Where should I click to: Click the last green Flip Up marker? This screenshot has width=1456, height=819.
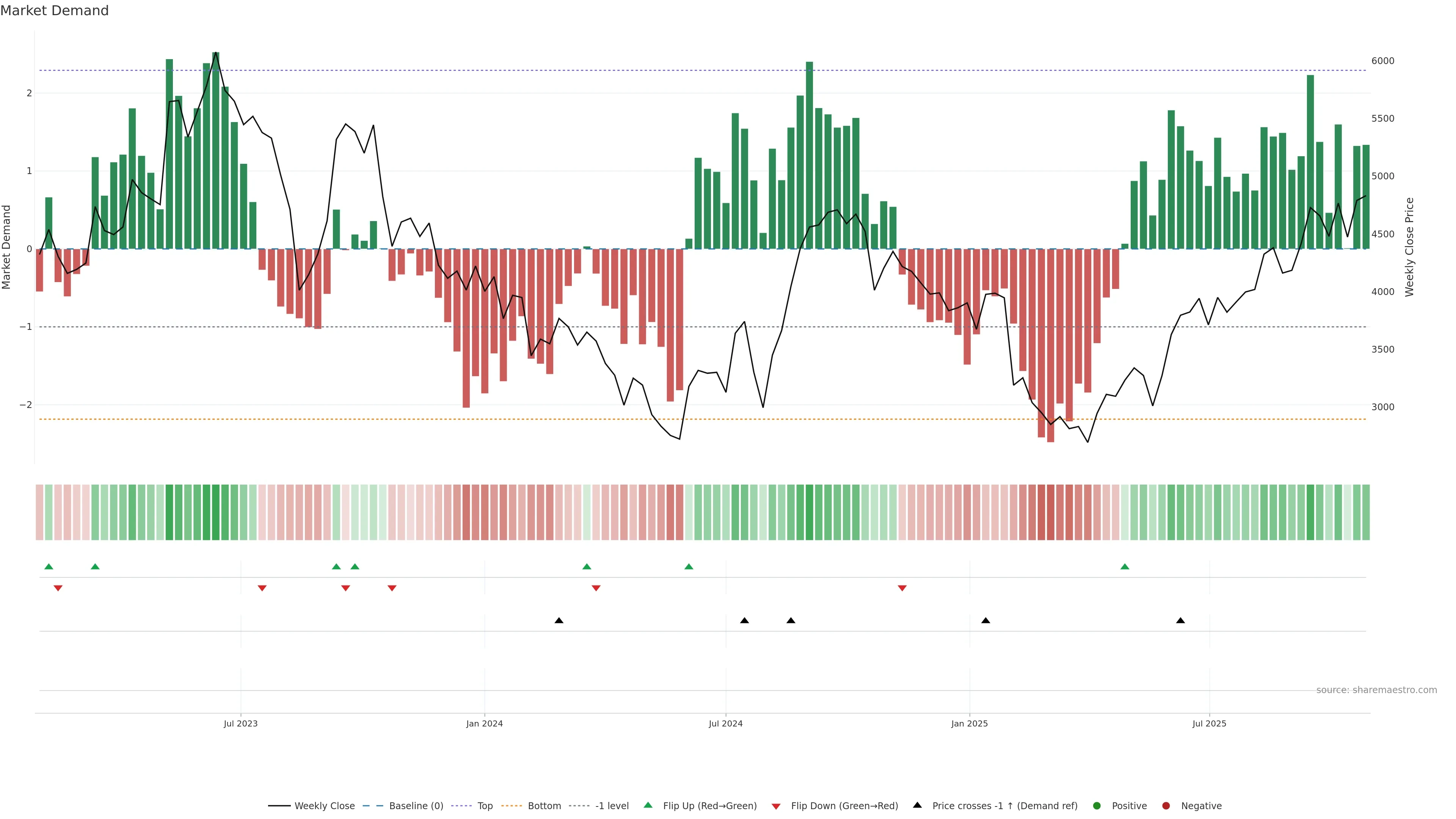(x=1125, y=566)
